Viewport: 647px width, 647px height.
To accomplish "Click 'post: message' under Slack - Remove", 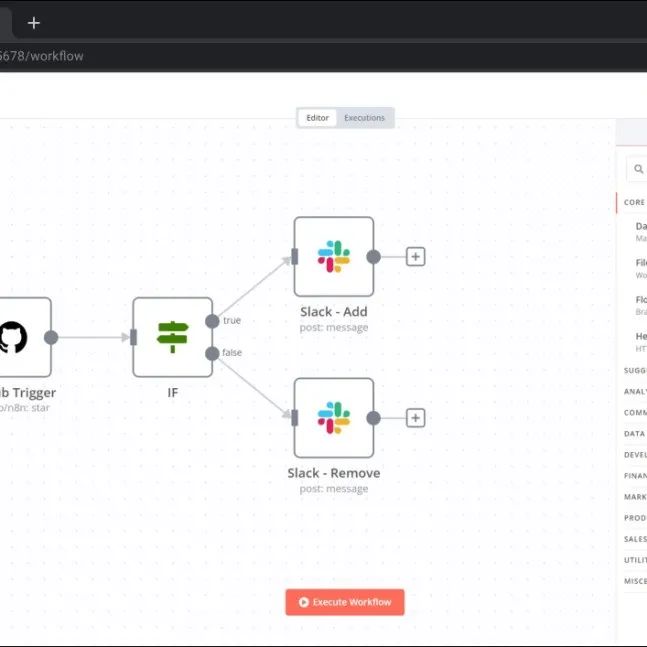I will (x=334, y=489).
